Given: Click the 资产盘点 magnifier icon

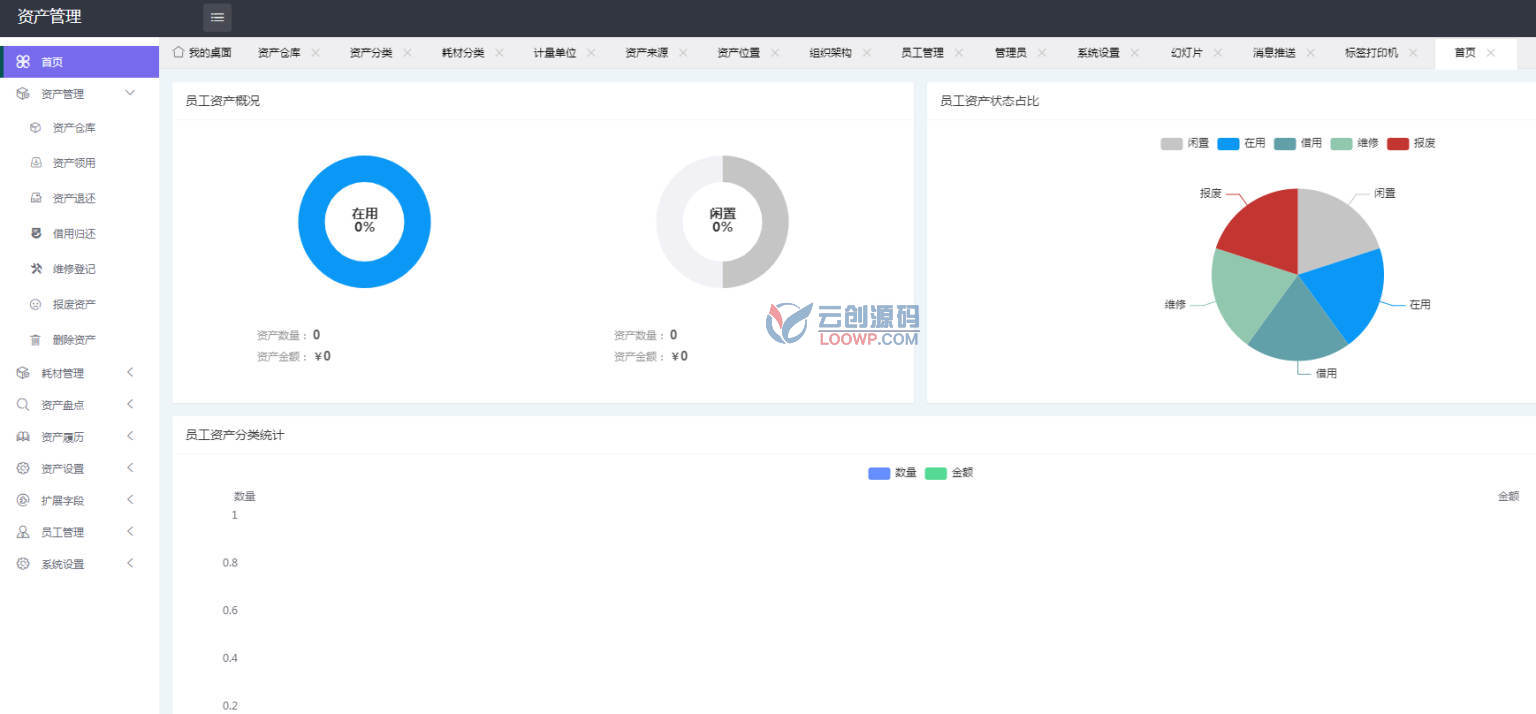Looking at the screenshot, I should click(x=23, y=405).
